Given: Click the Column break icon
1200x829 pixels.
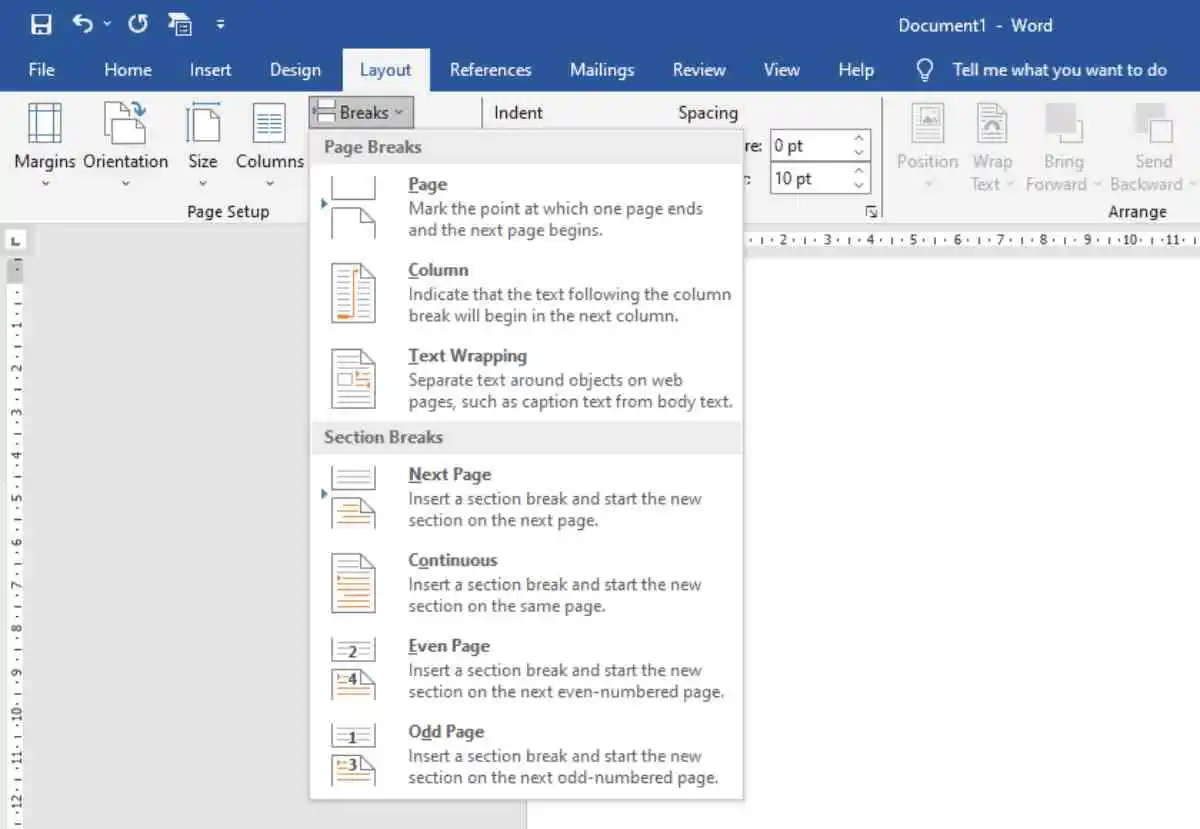Looking at the screenshot, I should click(x=353, y=293).
